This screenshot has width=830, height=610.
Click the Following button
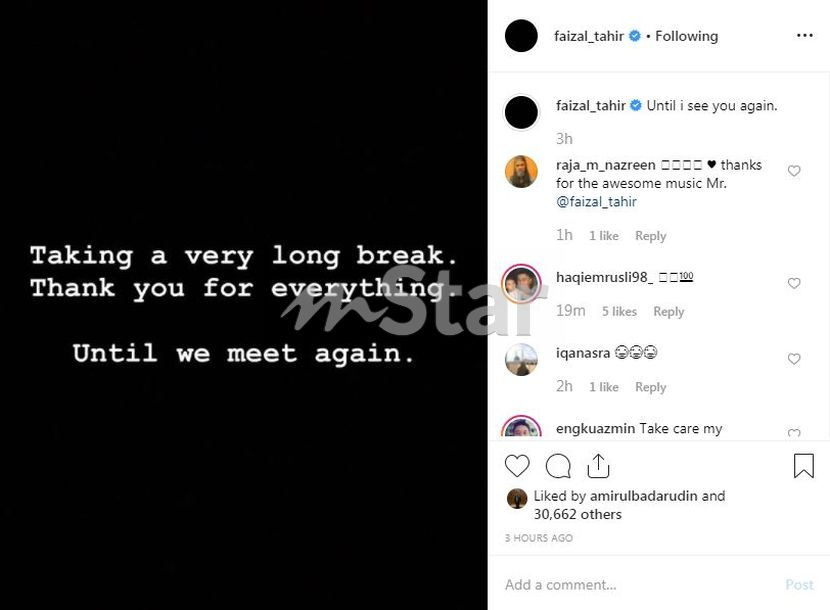686,36
